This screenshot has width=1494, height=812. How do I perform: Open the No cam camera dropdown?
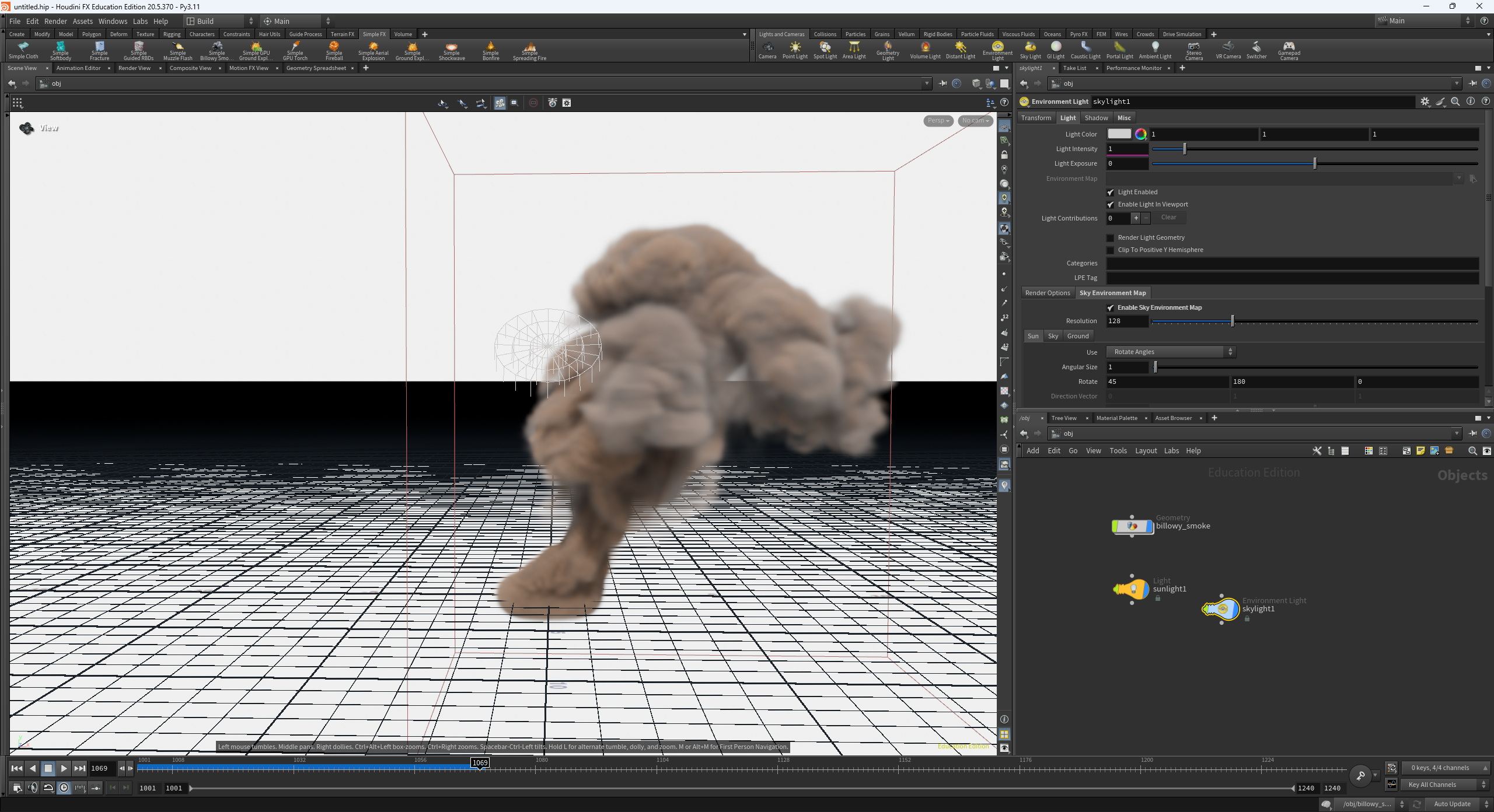coord(975,121)
